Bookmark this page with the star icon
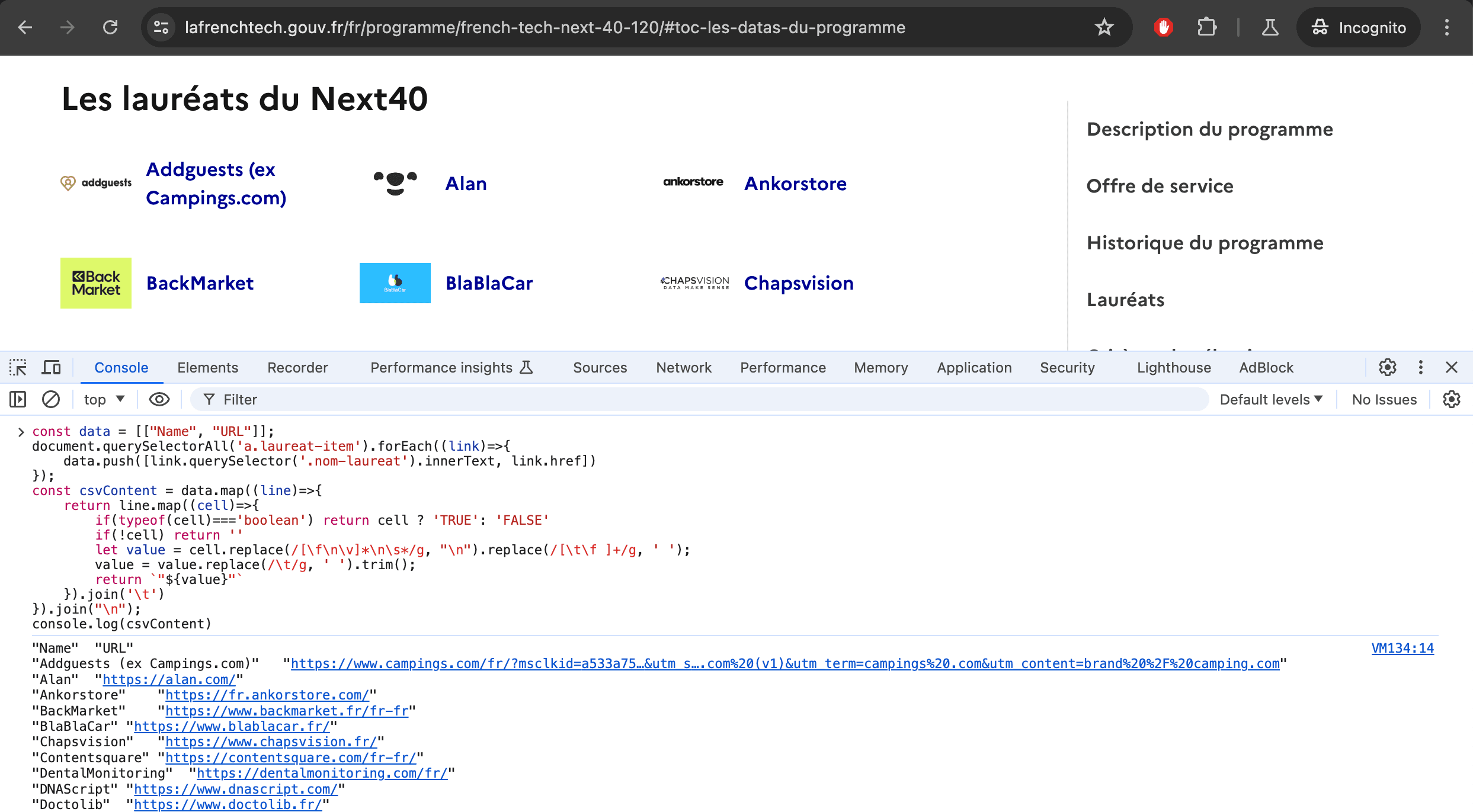 point(1104,27)
